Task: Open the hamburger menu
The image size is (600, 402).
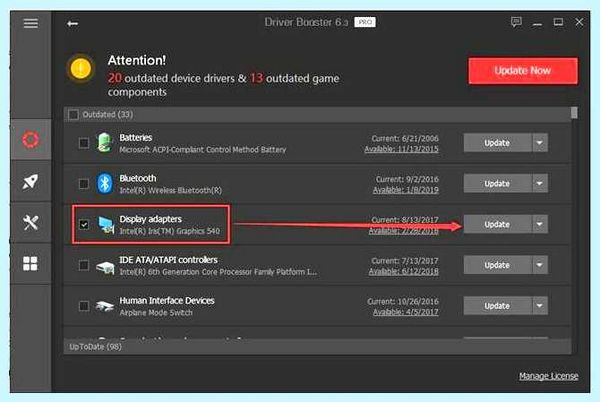Action: (31, 23)
